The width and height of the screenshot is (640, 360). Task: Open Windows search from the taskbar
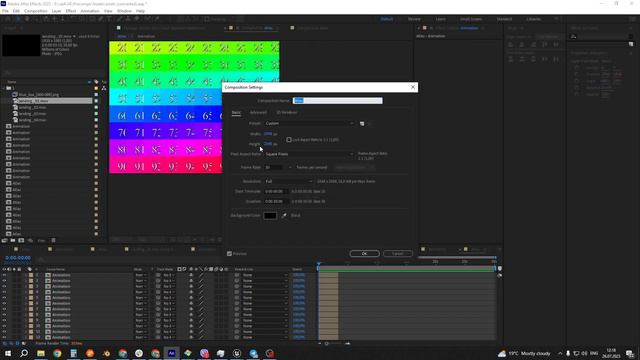point(24,353)
